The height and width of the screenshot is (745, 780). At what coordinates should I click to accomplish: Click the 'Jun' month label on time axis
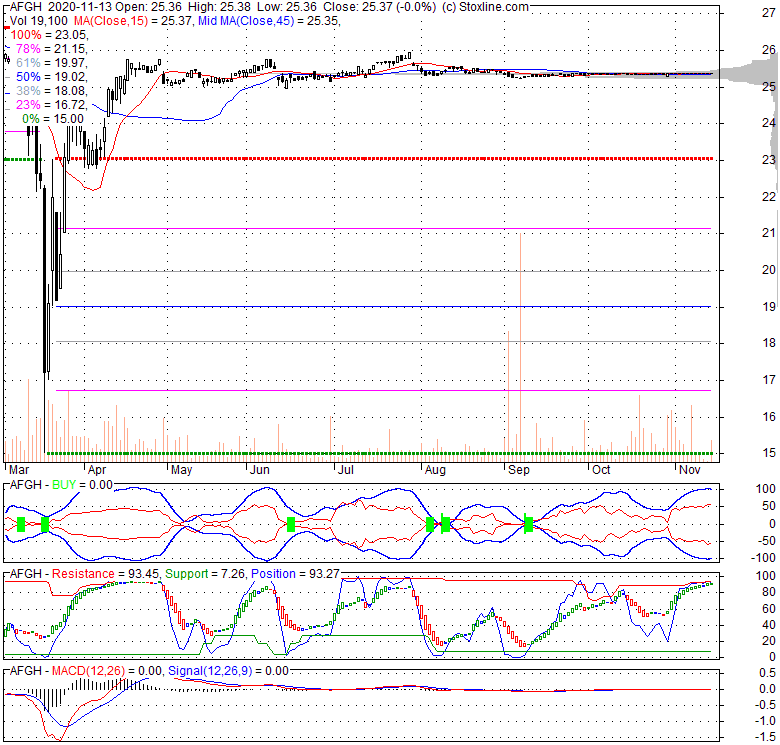pos(260,470)
